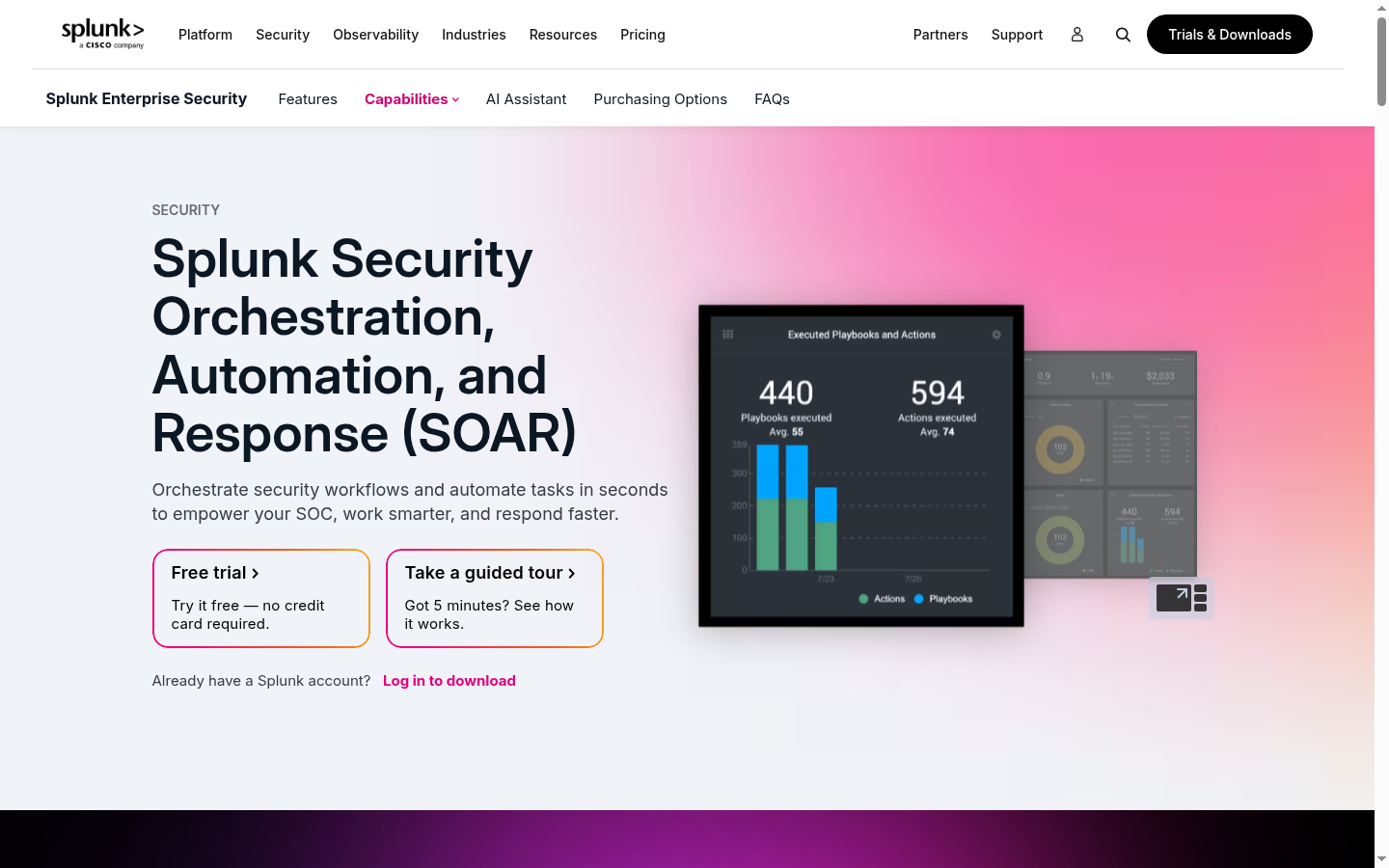The height and width of the screenshot is (868, 1389).
Task: Open the user account icon
Action: pos(1077,35)
